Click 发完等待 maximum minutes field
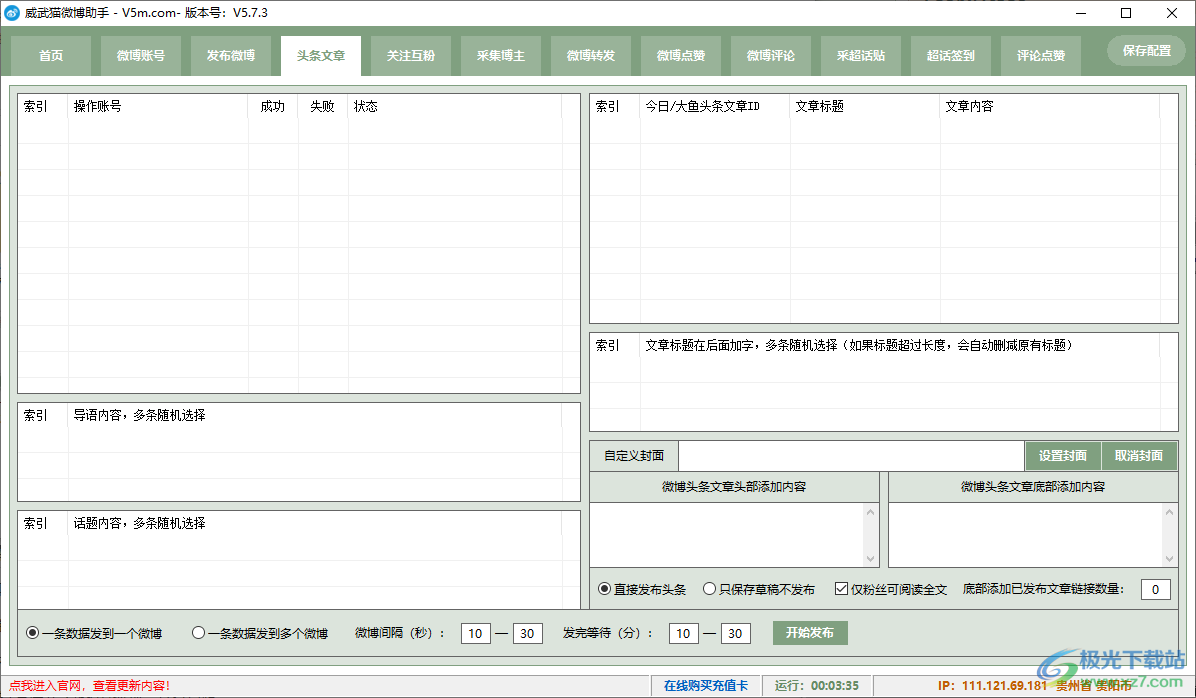 pyautogui.click(x=735, y=633)
